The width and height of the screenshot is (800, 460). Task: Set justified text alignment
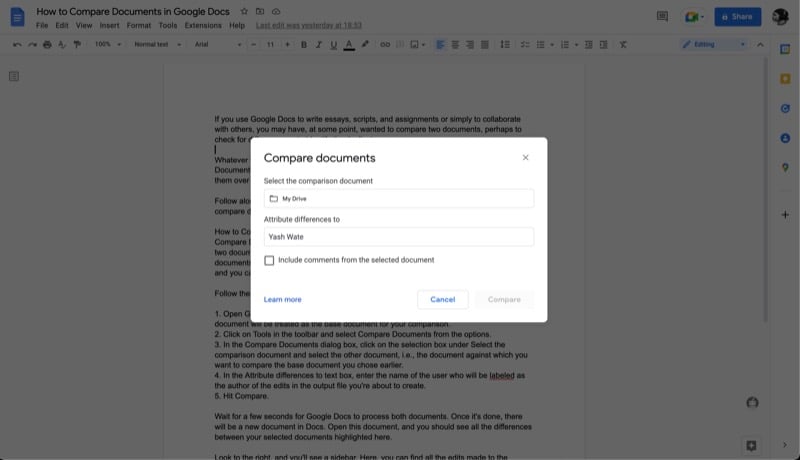pyautogui.click(x=485, y=45)
